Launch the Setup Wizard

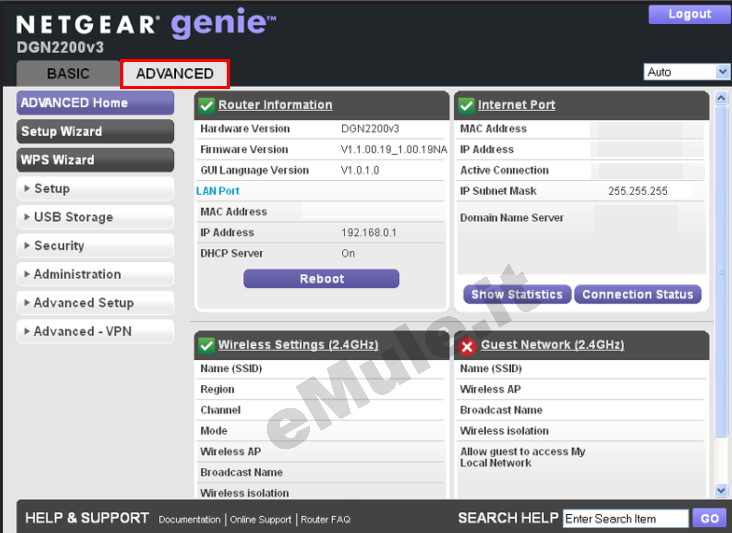[95, 131]
